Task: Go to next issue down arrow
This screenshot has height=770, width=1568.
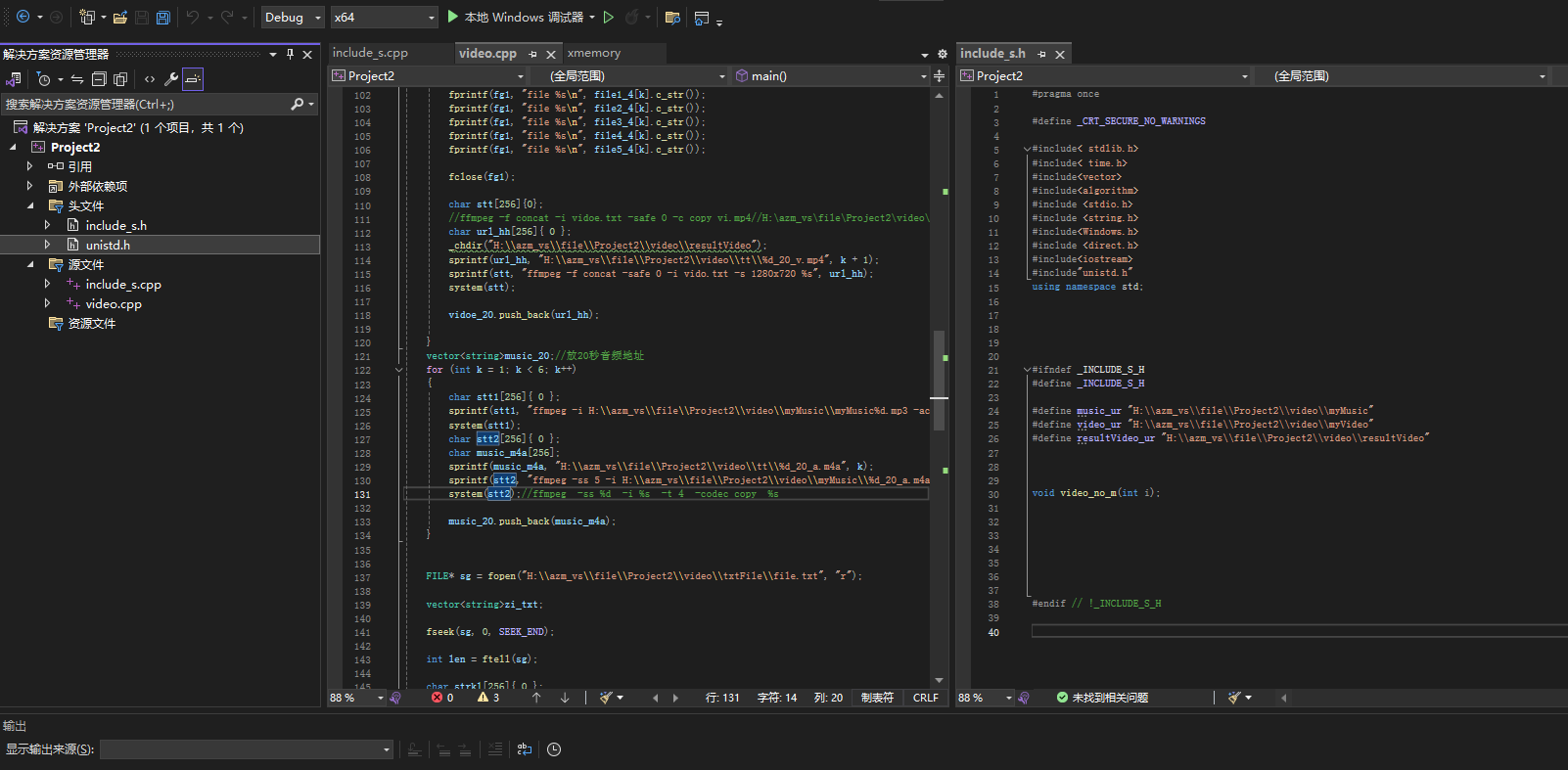Action: tap(565, 698)
